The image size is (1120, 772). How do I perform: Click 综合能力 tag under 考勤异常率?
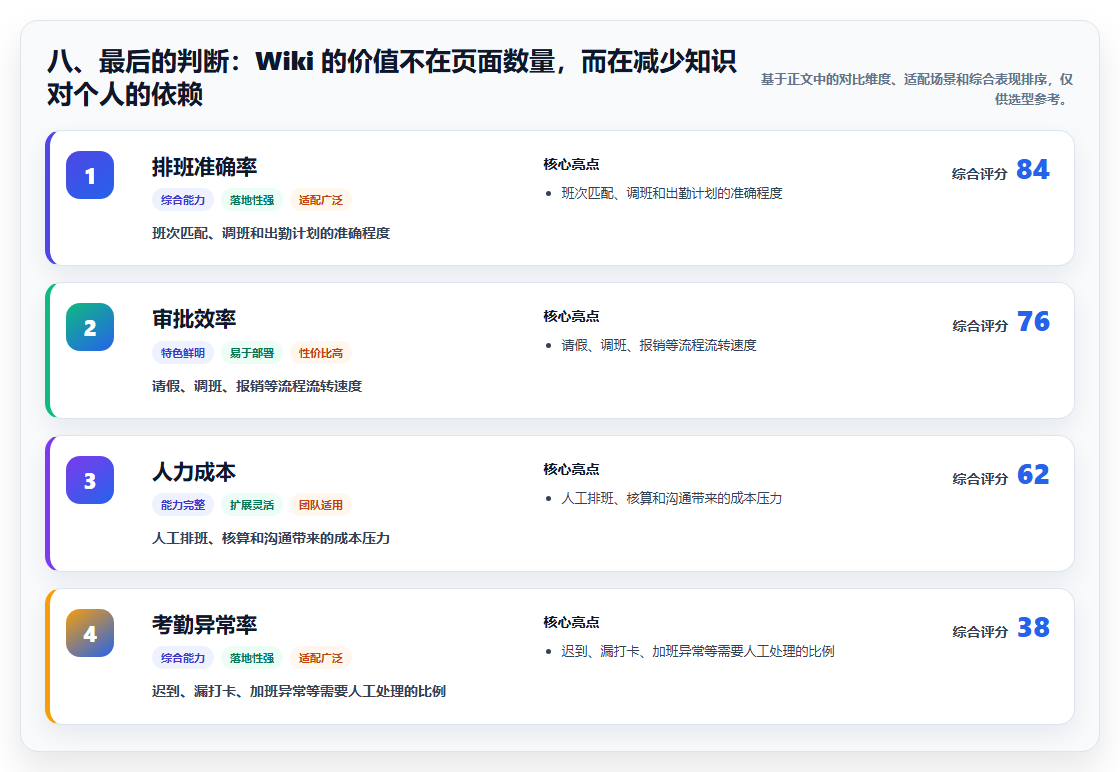[183, 658]
